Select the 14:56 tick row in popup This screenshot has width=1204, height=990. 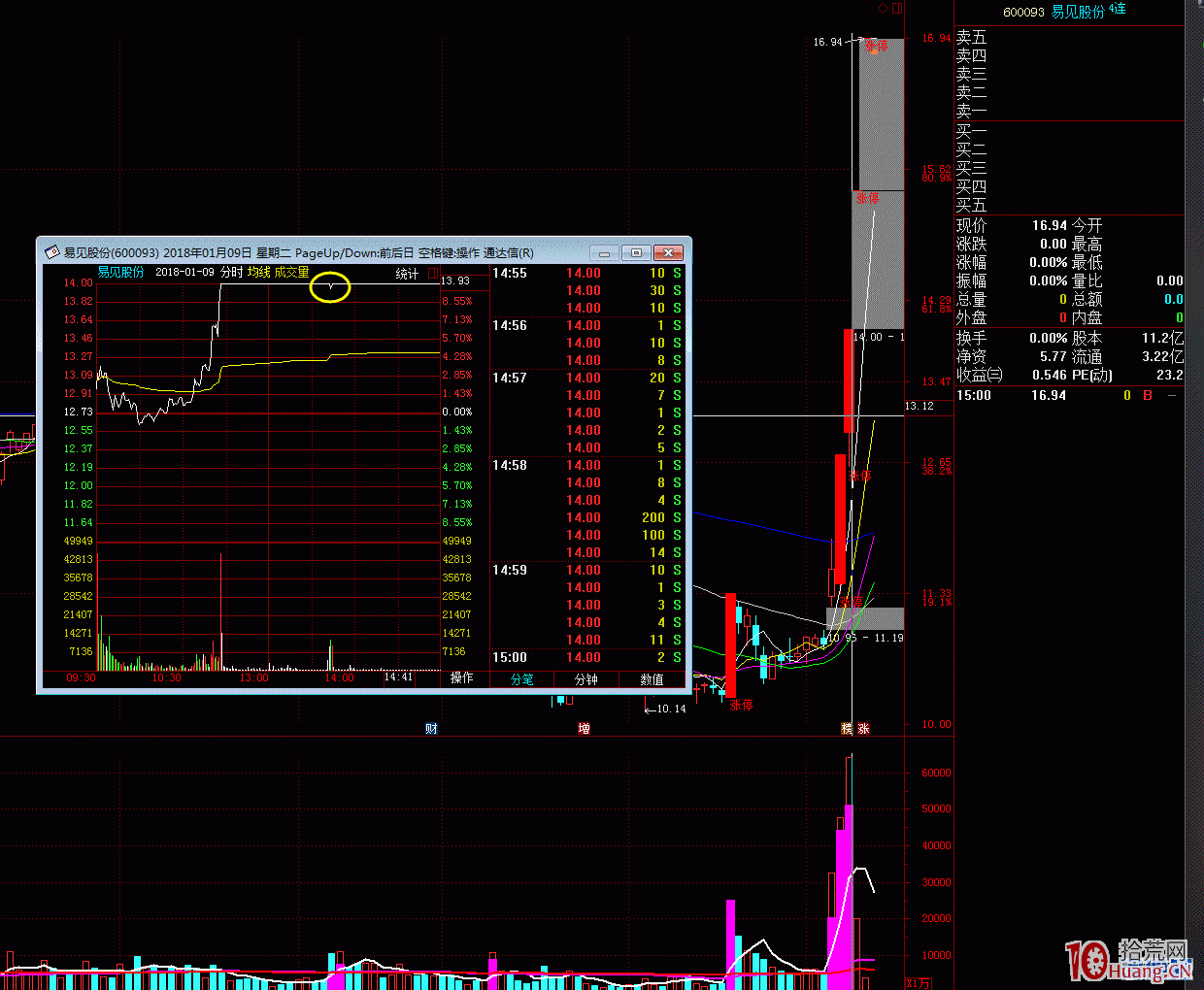(586, 325)
